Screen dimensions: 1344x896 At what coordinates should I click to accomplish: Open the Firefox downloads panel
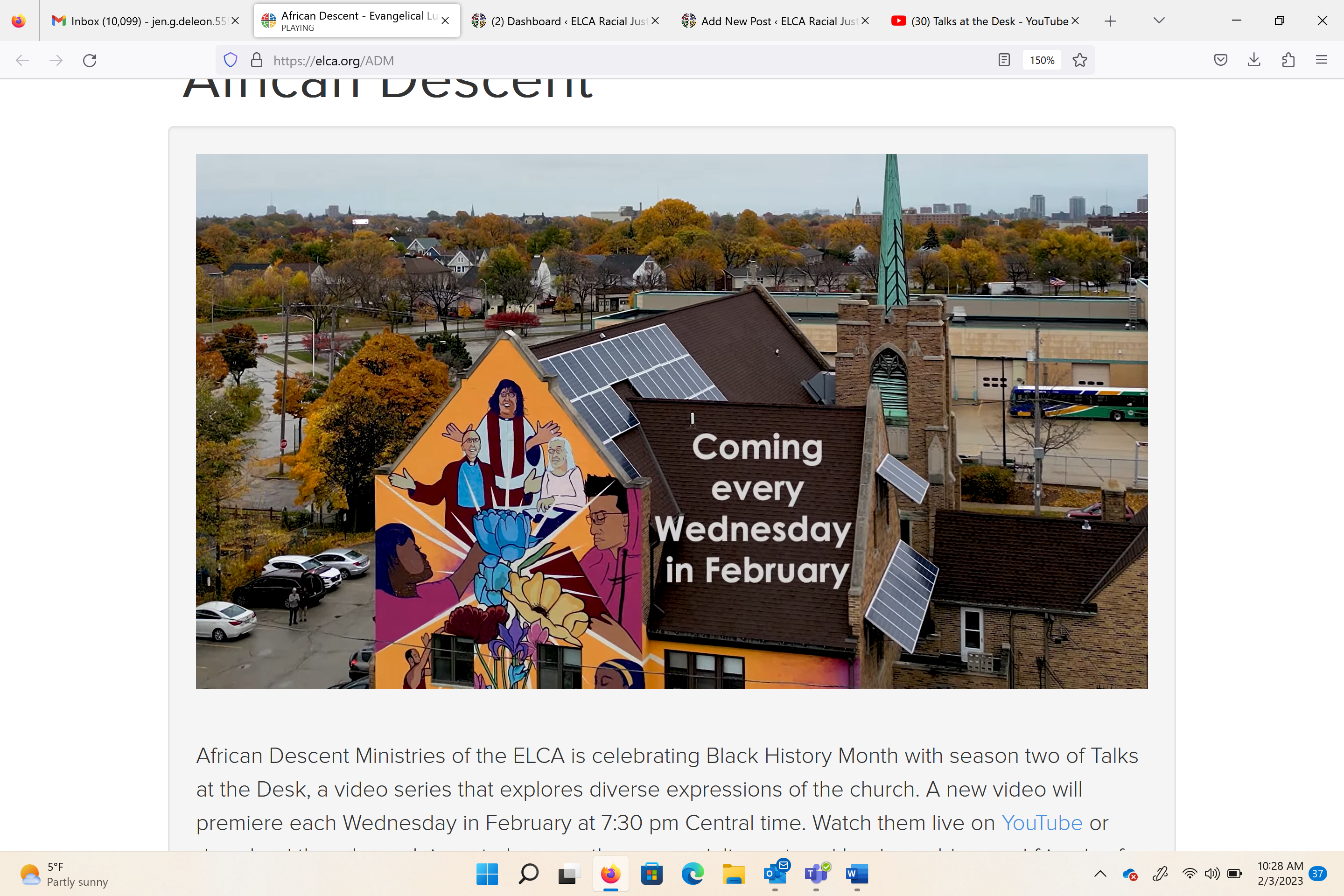(1254, 60)
